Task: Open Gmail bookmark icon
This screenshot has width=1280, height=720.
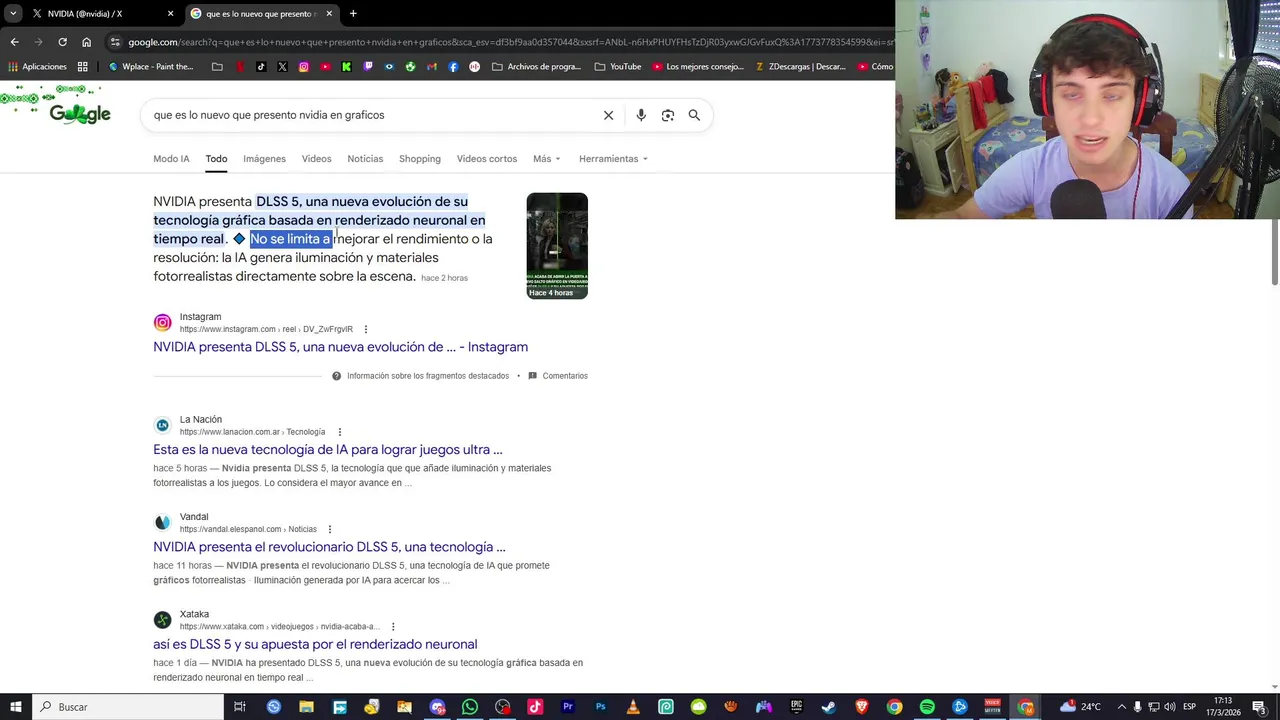Action: (432, 67)
